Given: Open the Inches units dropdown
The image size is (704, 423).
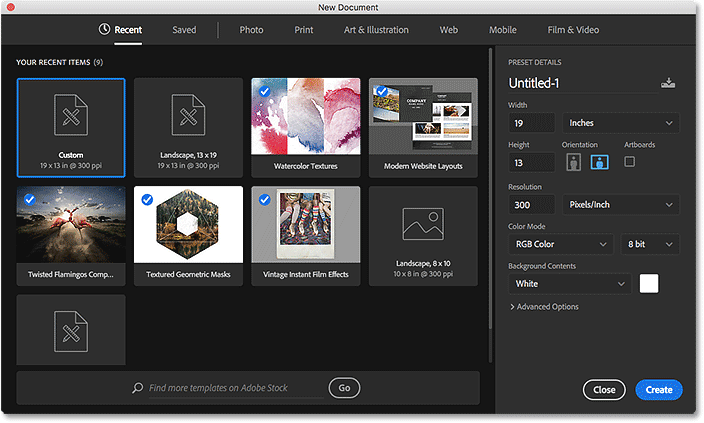Looking at the screenshot, I should click(620, 123).
